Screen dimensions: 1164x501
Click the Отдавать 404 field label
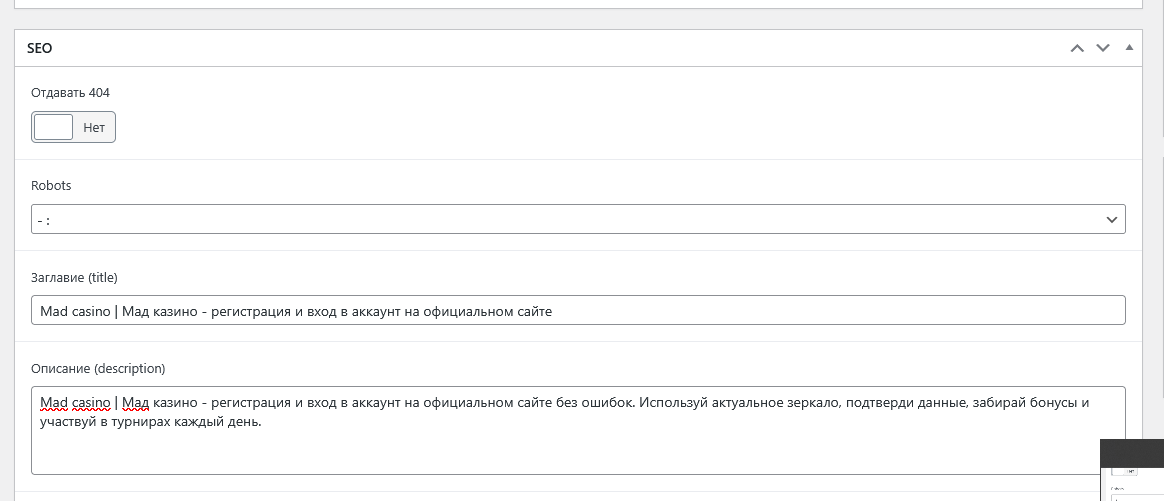click(x=71, y=92)
